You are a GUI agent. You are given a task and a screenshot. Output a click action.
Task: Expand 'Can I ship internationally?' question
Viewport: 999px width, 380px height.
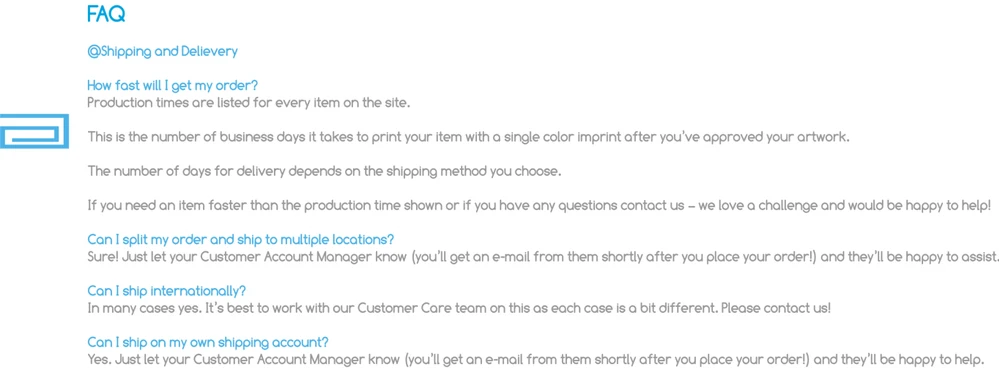click(166, 291)
